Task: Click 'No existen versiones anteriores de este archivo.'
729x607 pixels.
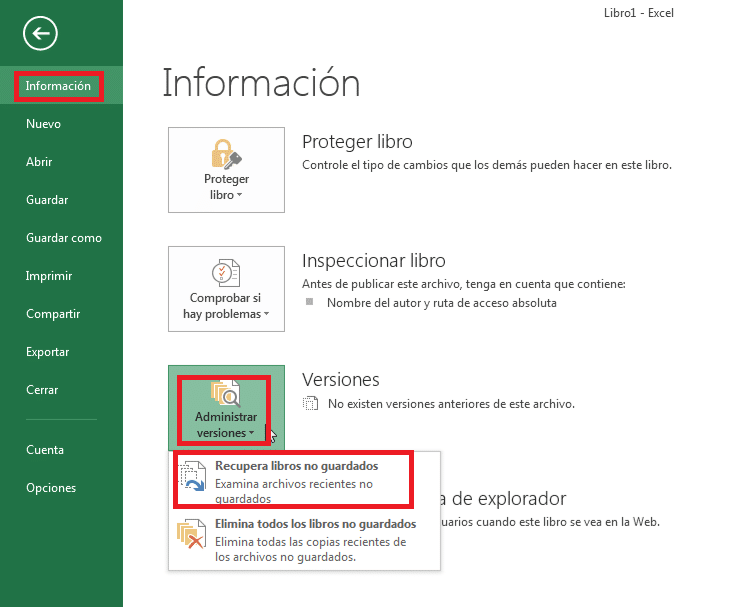Action: click(451, 404)
